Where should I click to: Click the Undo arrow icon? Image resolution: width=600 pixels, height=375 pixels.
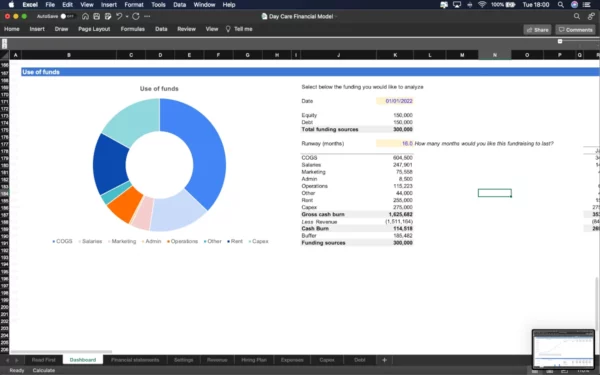click(x=119, y=16)
